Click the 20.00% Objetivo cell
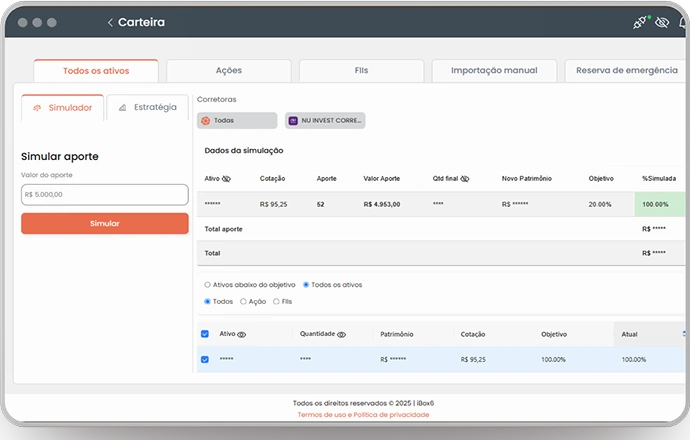Viewport: 690px width, 440px height. [x=600, y=205]
